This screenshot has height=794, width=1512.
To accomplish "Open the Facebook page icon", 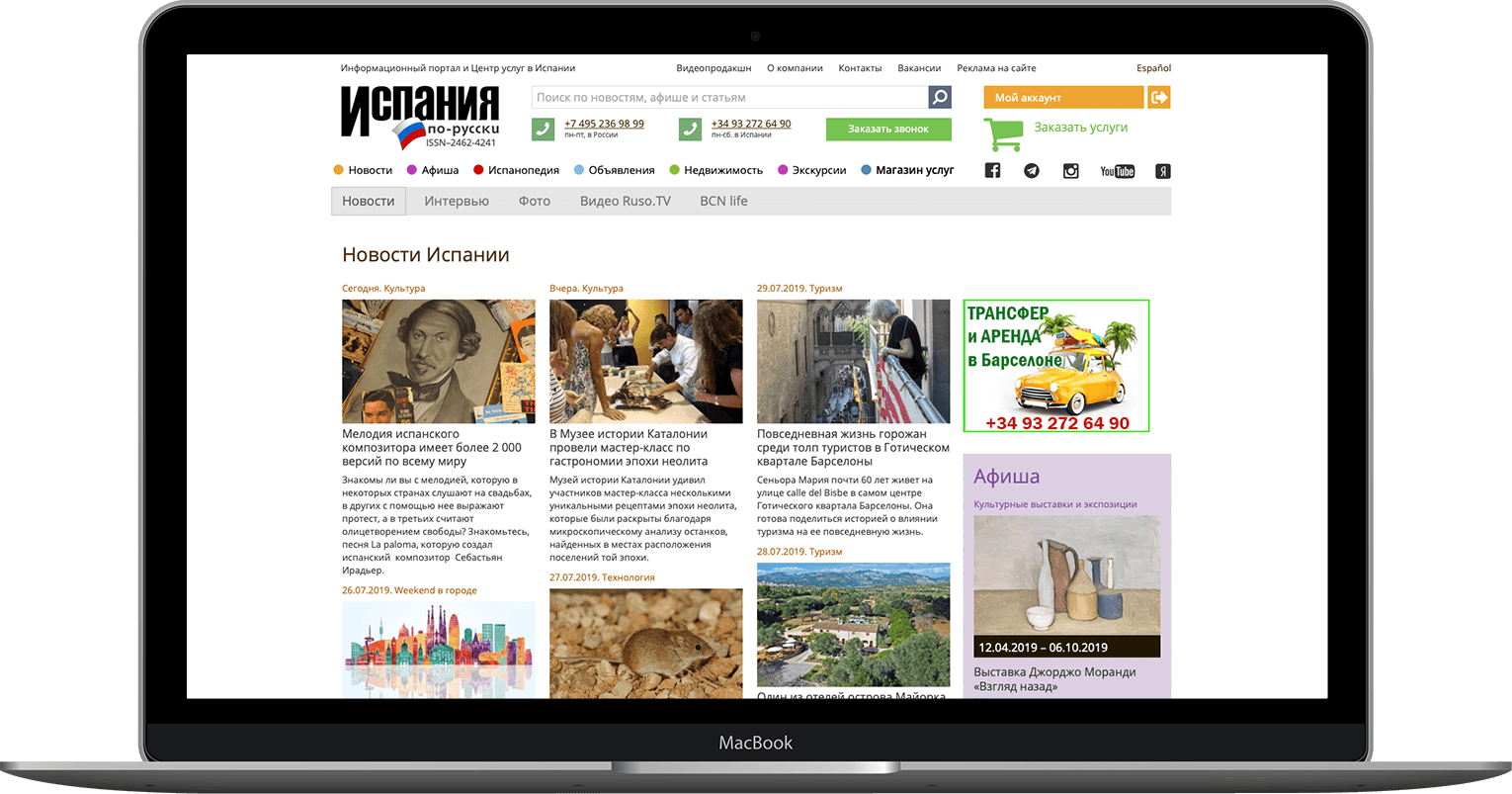I will 993,171.
